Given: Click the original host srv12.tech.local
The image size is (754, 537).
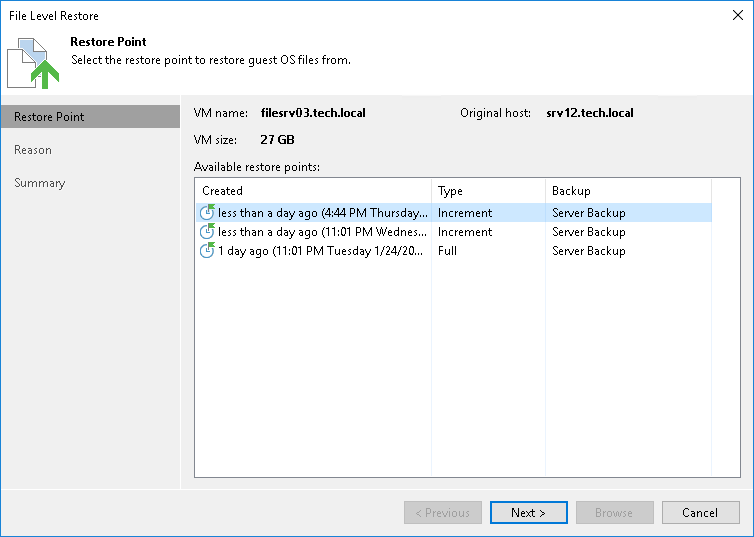Looking at the screenshot, I should [590, 113].
